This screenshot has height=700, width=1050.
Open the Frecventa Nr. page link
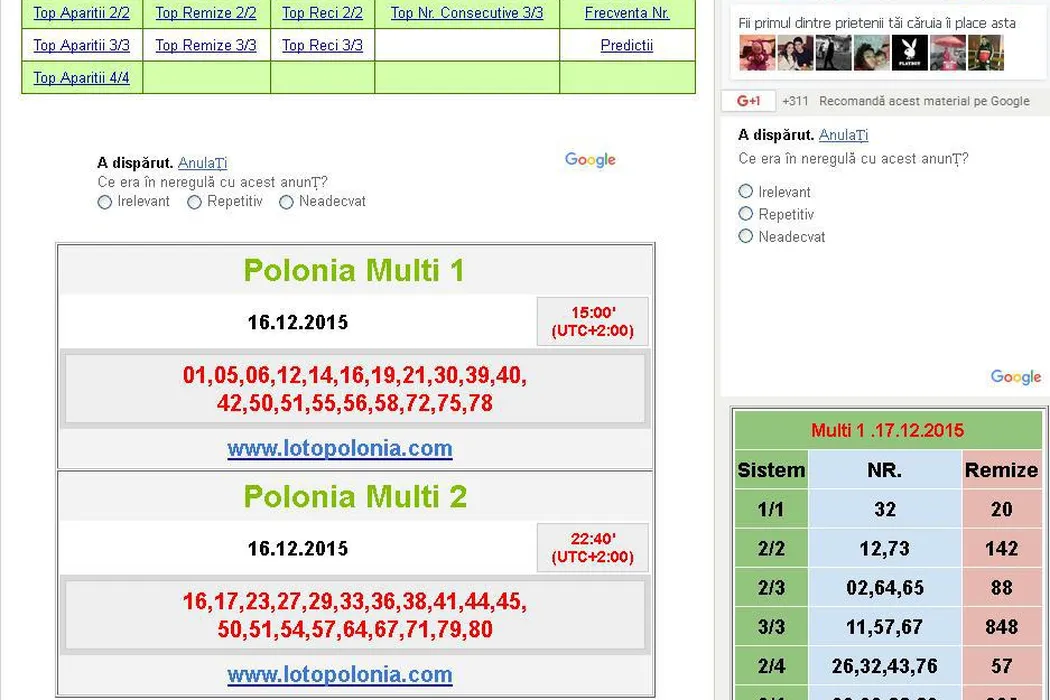tap(627, 13)
